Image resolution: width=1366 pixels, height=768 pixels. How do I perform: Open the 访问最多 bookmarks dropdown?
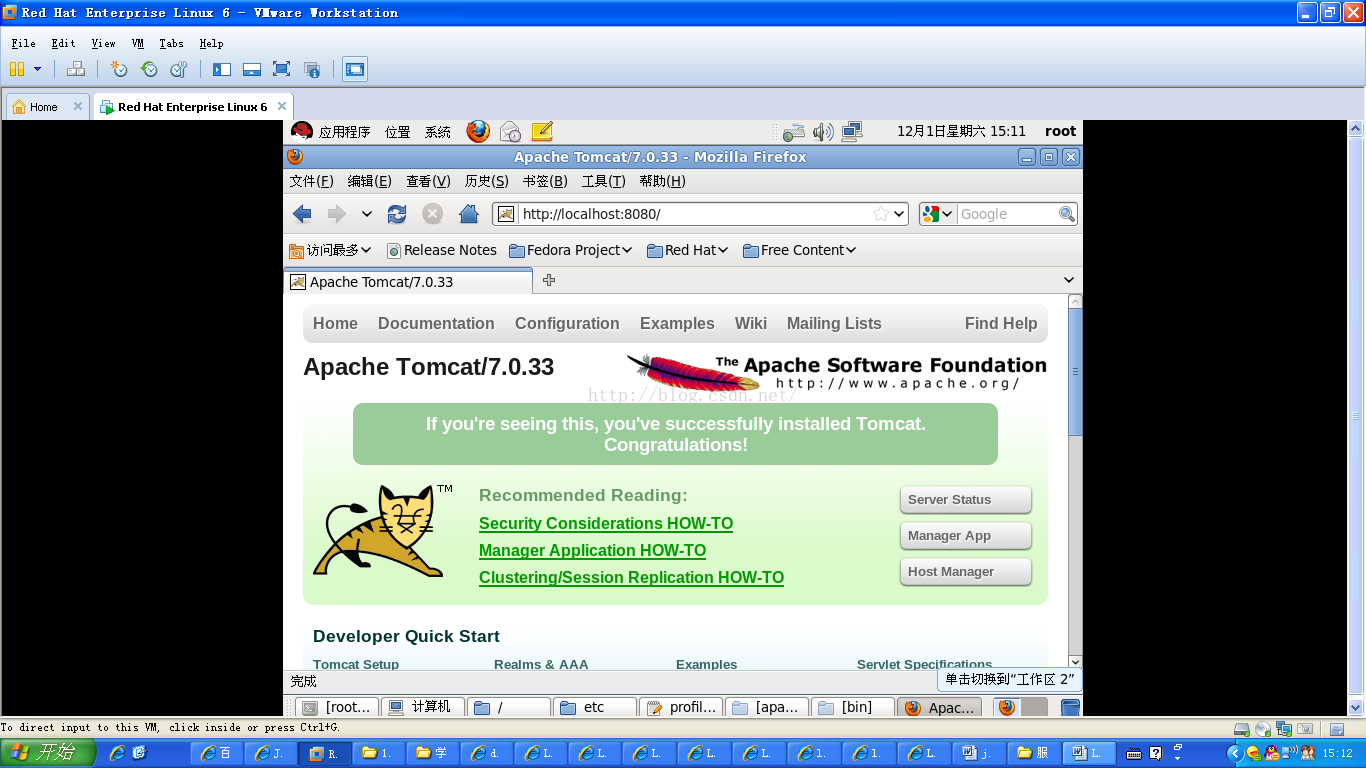(x=330, y=250)
